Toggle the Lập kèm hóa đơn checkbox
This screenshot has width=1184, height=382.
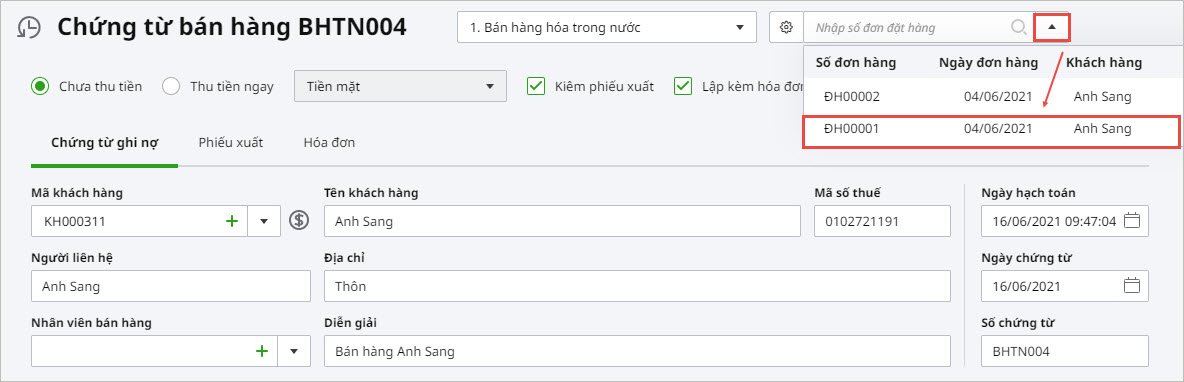(x=683, y=86)
